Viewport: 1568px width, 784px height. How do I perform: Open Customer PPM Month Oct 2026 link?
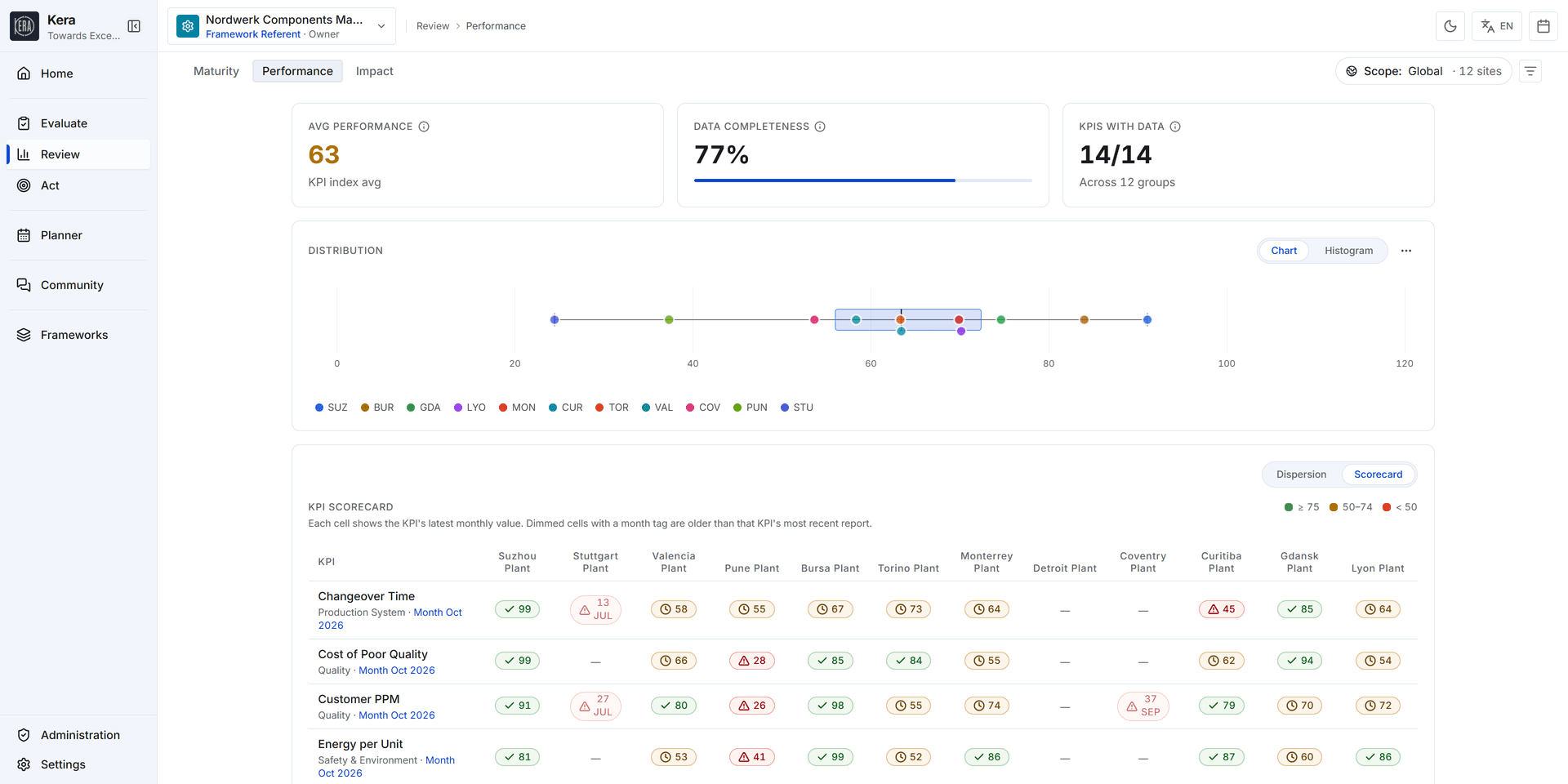pos(397,715)
